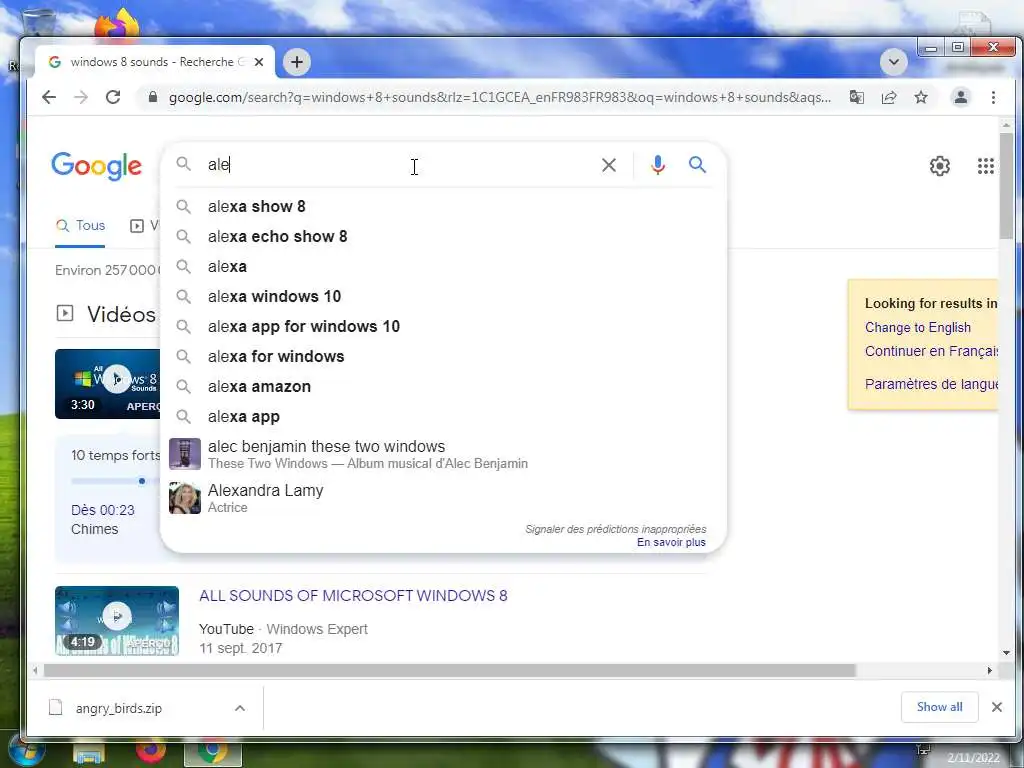1024x768 pixels.
Task: Open En savoir plus link
Action: coord(671,543)
